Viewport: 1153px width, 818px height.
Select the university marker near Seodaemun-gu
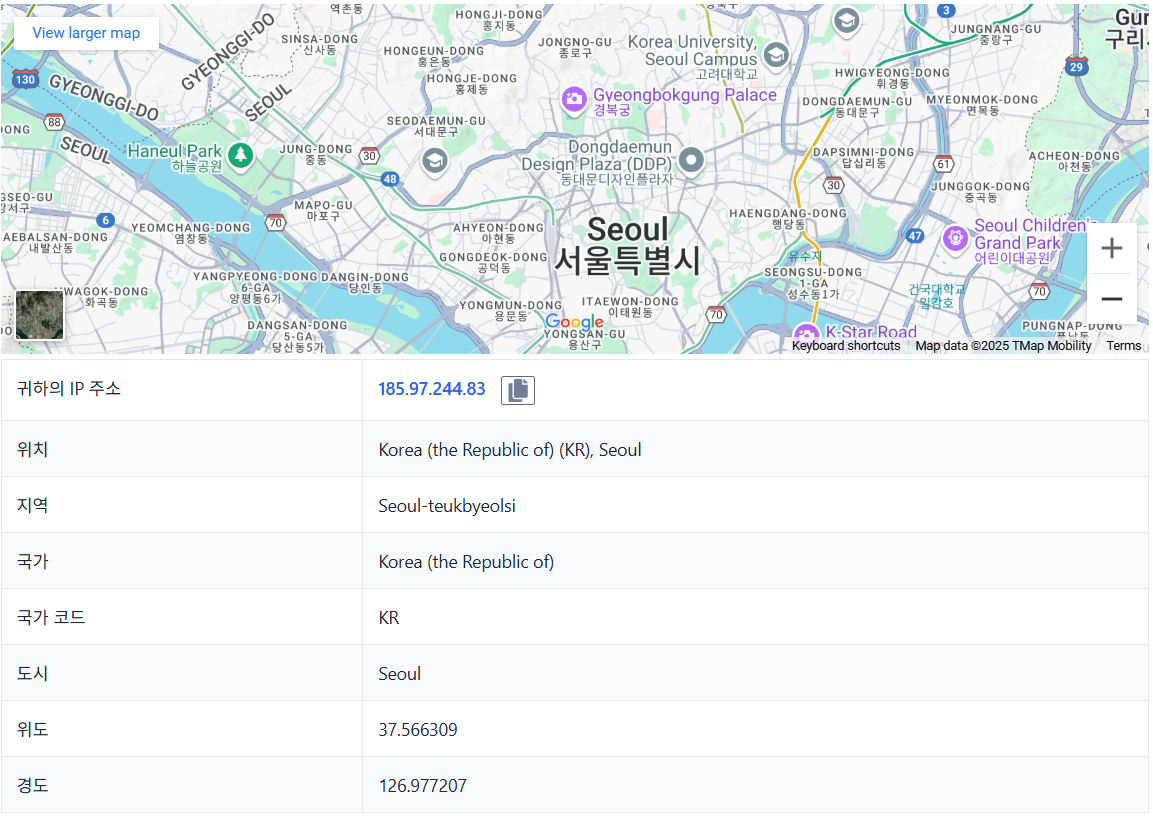click(x=435, y=160)
